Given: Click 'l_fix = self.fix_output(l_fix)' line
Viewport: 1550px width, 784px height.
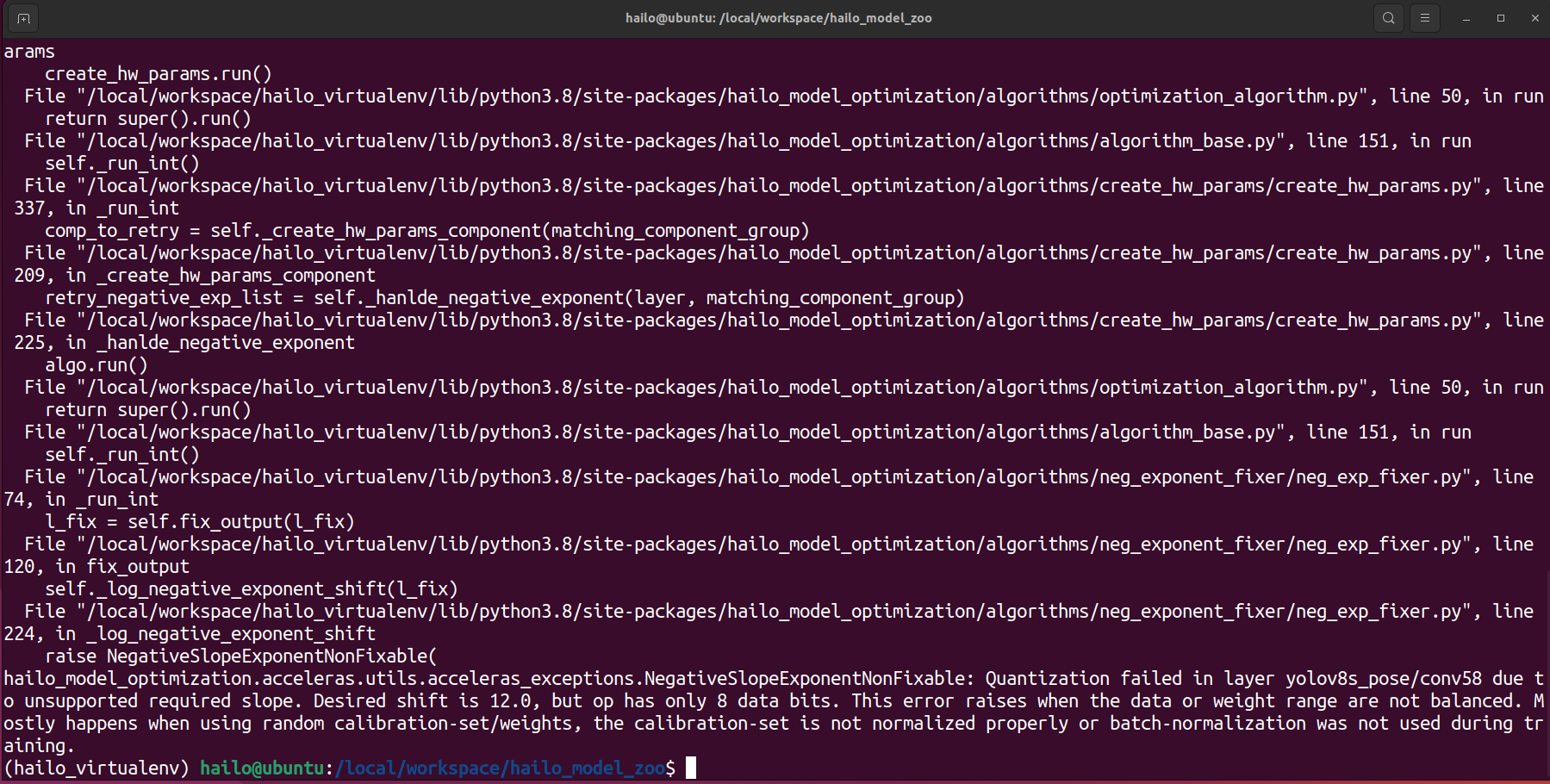Looking at the screenshot, I should 199,522.
